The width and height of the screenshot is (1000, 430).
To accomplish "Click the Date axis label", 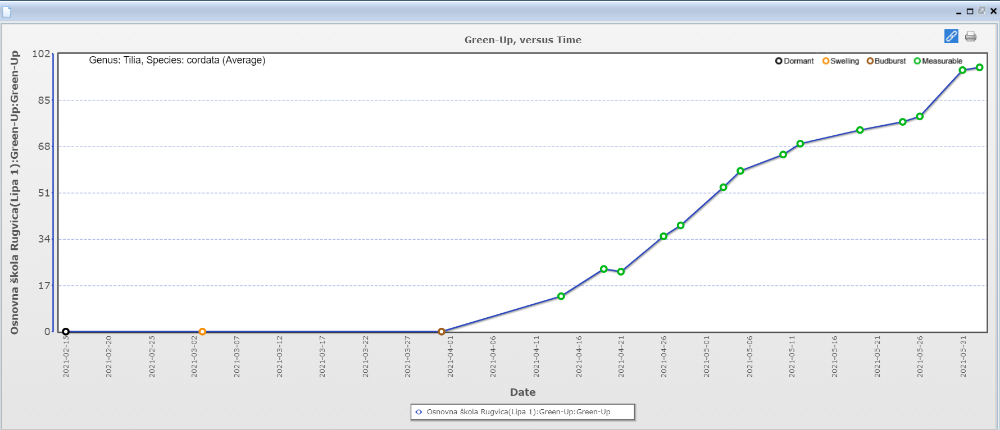I will pos(522,391).
